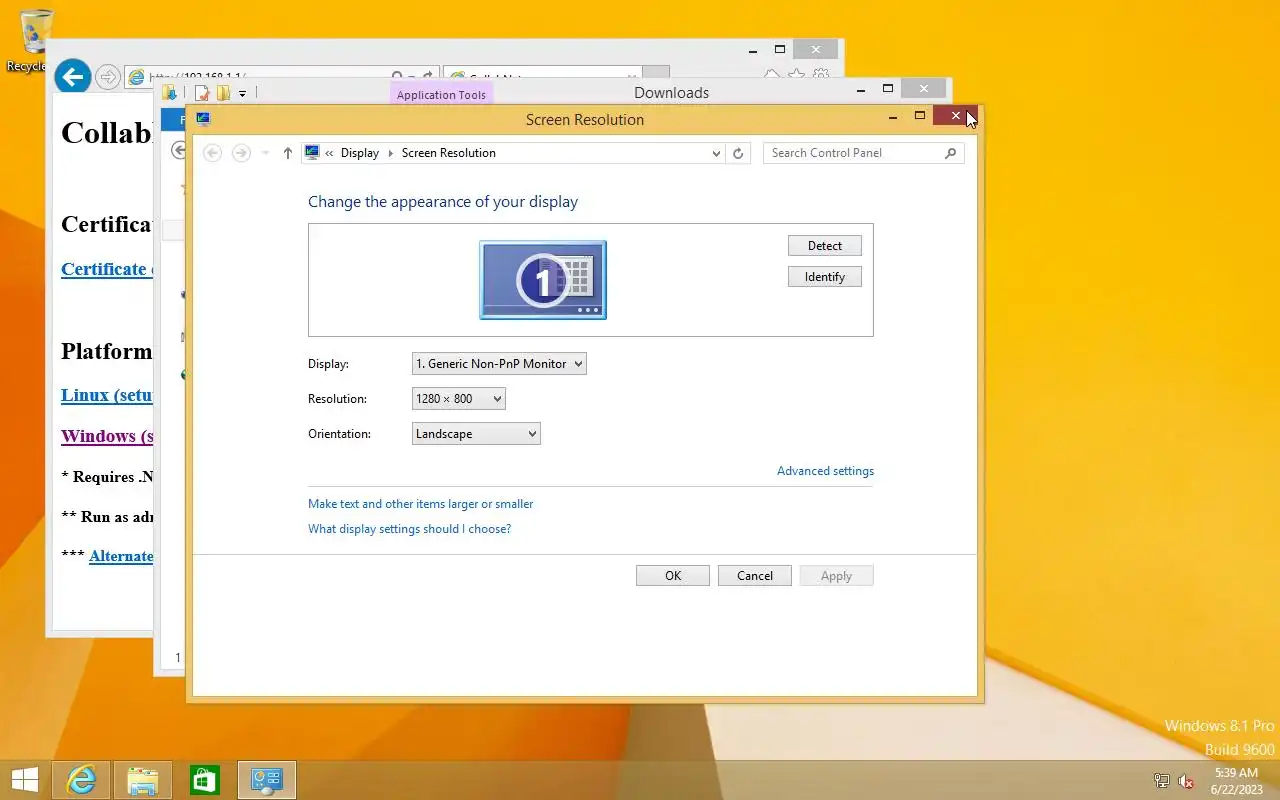1280x800 pixels.
Task: Click the Apply button
Action: tap(837, 576)
